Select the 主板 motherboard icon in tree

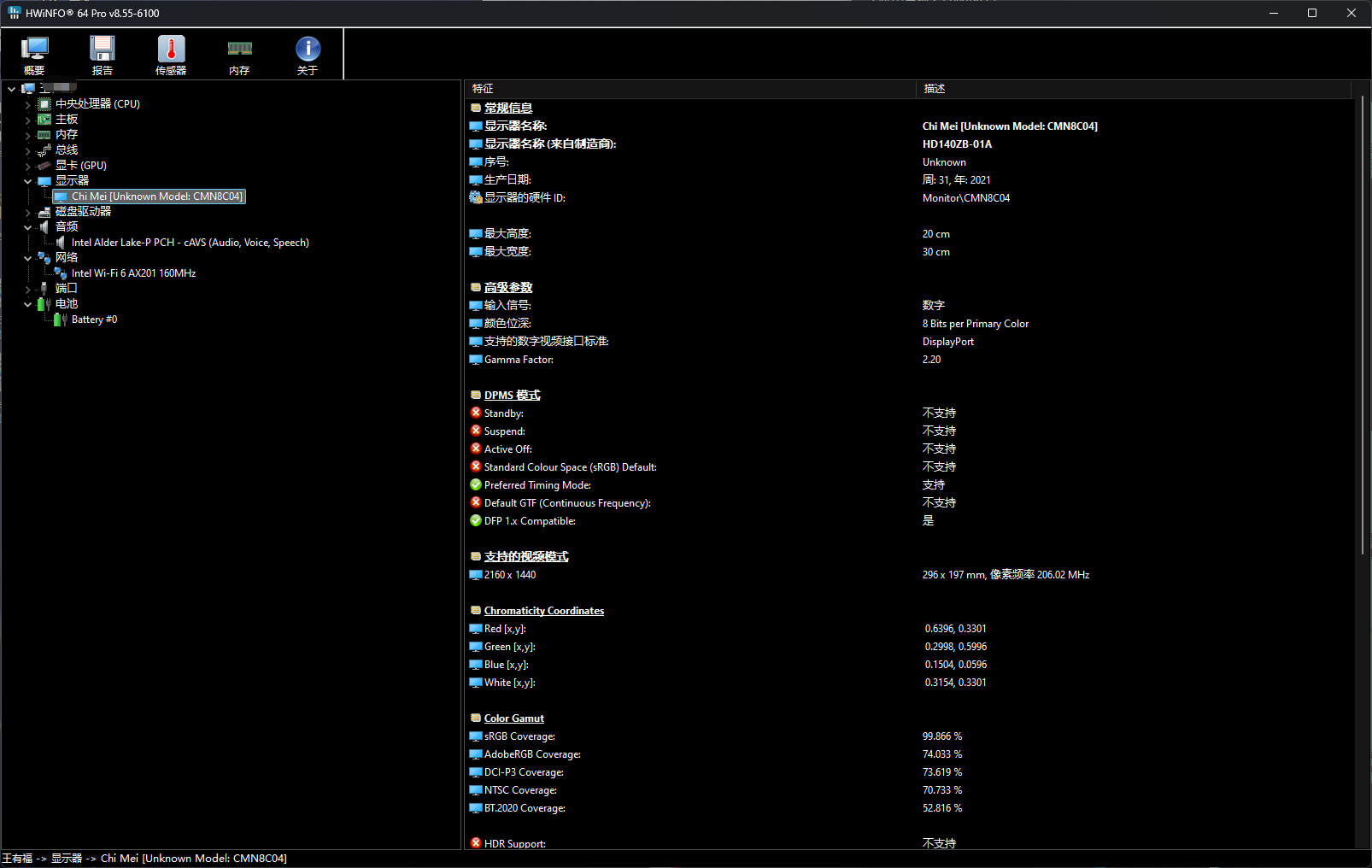(x=44, y=120)
